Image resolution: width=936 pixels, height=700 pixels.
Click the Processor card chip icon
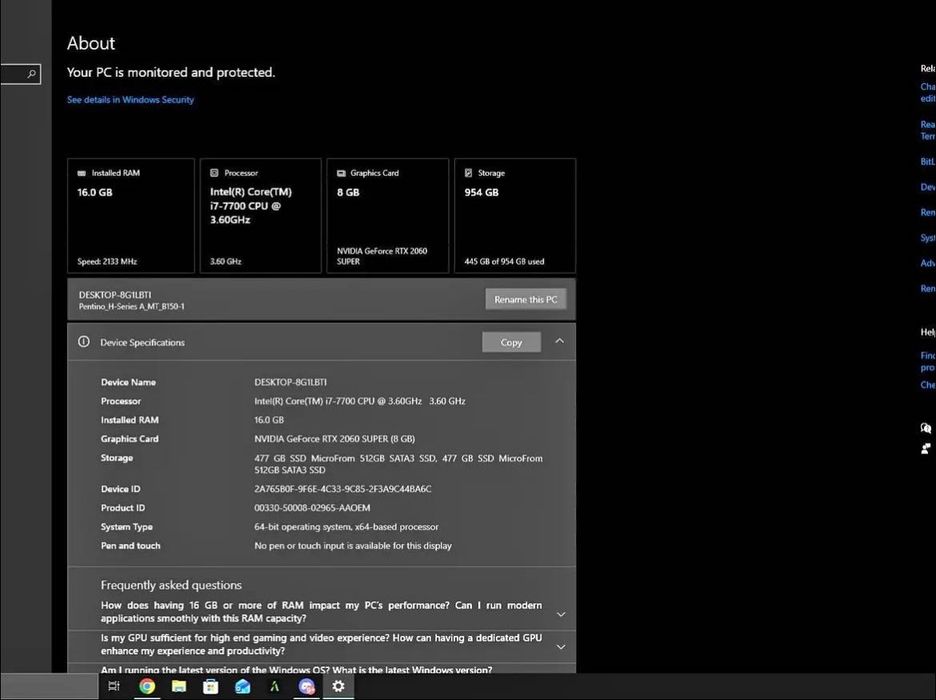(214, 173)
